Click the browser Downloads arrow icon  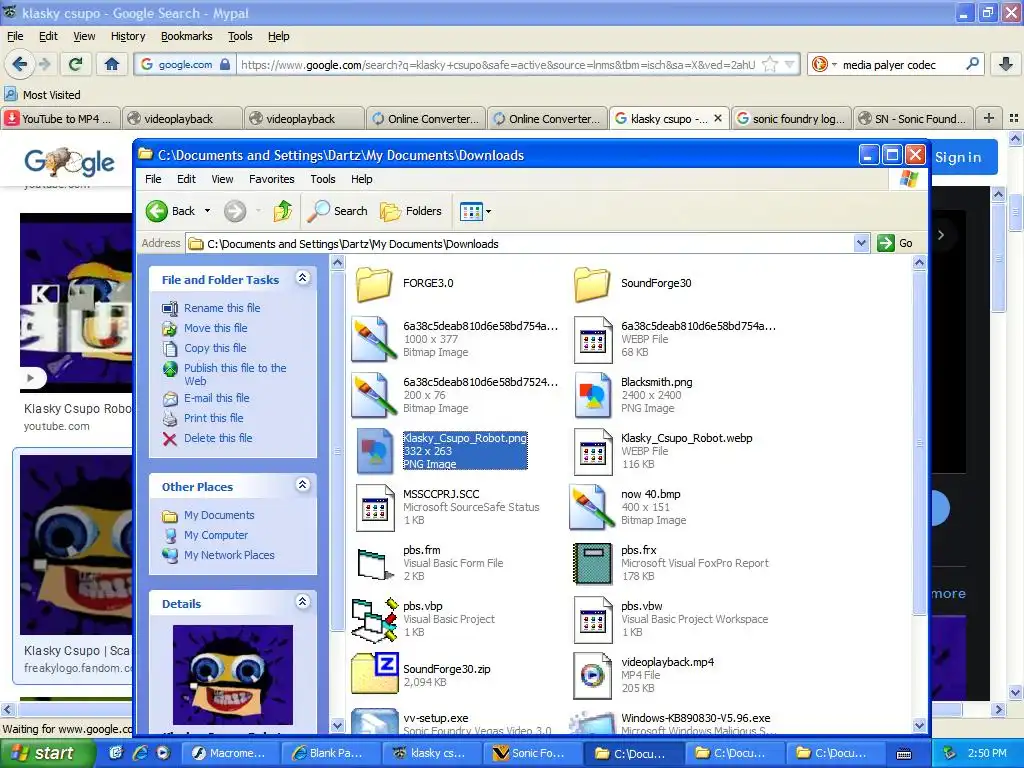(1006, 64)
